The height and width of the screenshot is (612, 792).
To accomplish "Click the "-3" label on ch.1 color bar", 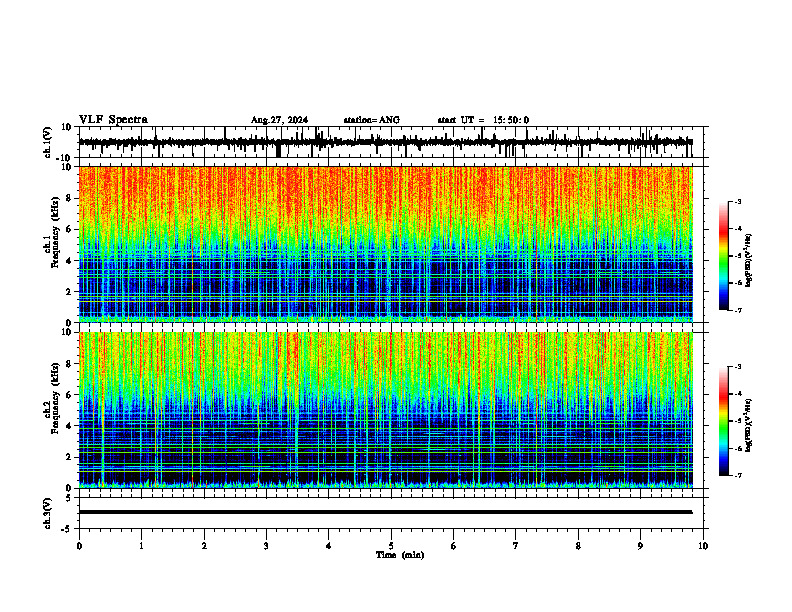I will pos(738,201).
